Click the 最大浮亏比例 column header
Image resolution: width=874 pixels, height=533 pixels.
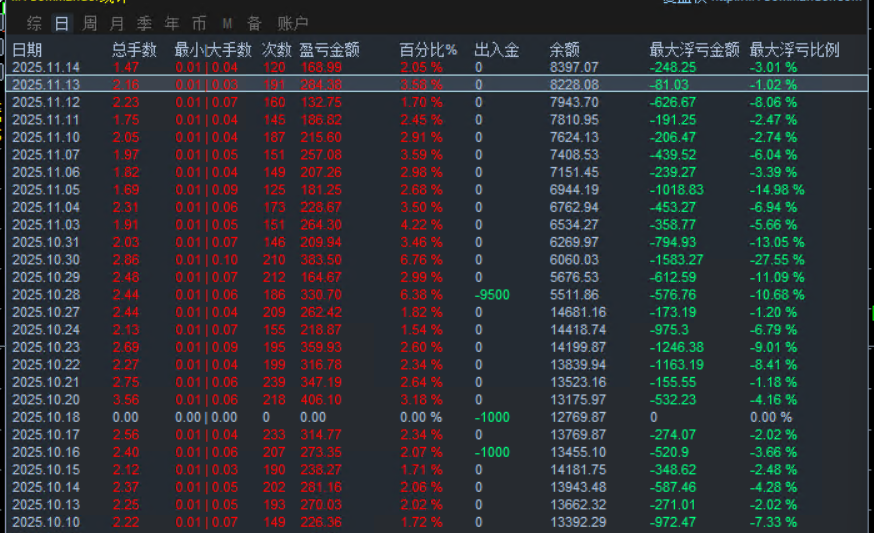point(794,50)
